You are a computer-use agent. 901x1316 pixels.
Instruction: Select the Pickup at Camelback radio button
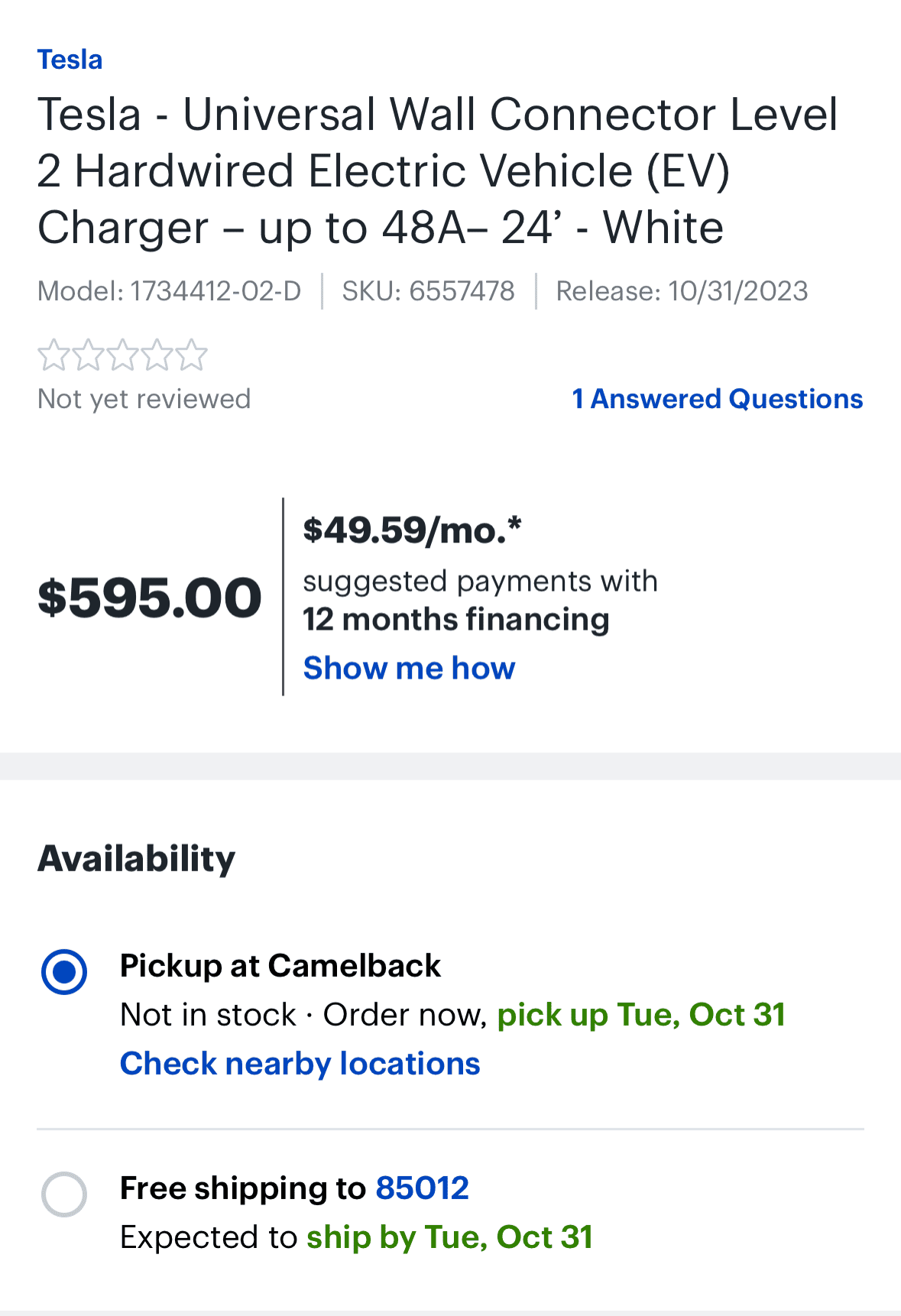point(64,972)
